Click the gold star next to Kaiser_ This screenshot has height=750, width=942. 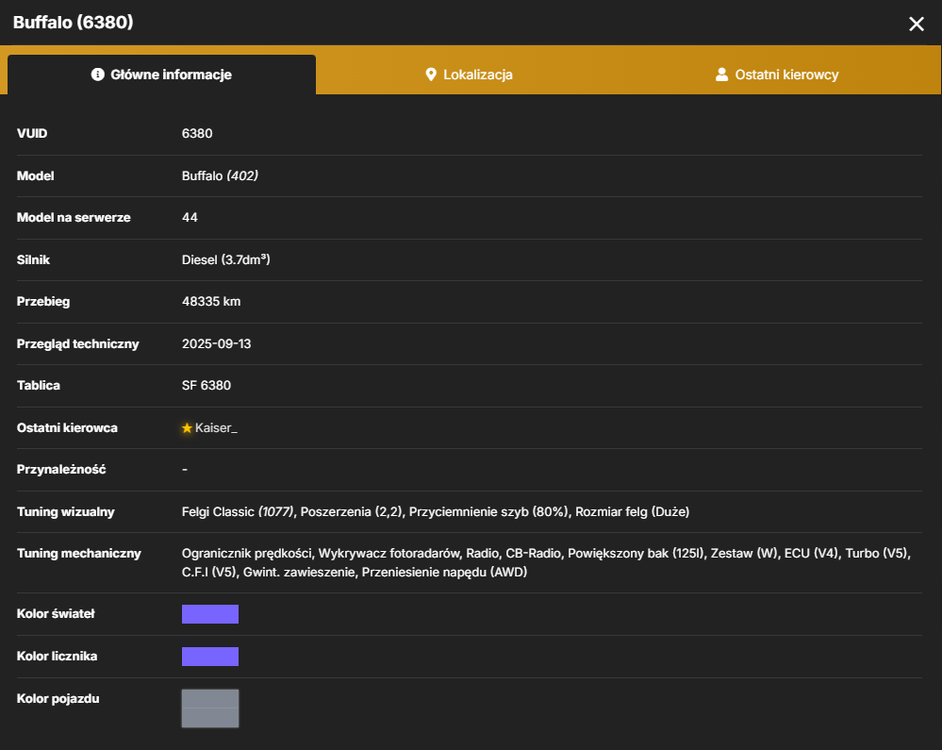pos(187,428)
